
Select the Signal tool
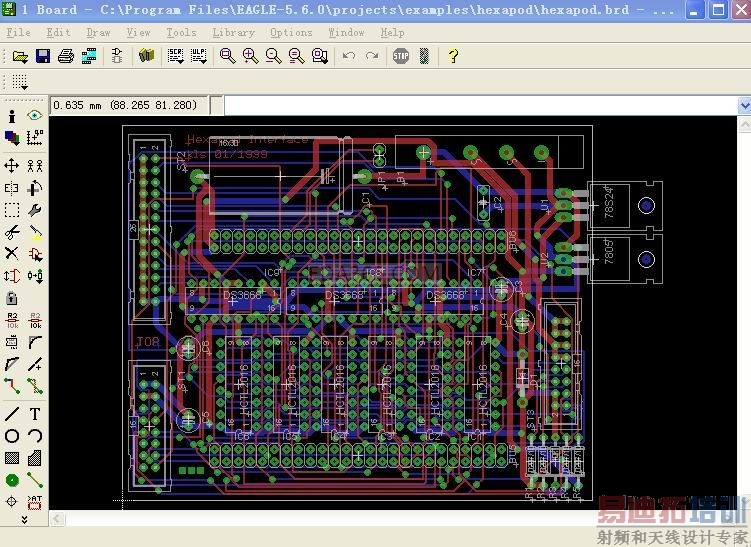(x=34, y=480)
